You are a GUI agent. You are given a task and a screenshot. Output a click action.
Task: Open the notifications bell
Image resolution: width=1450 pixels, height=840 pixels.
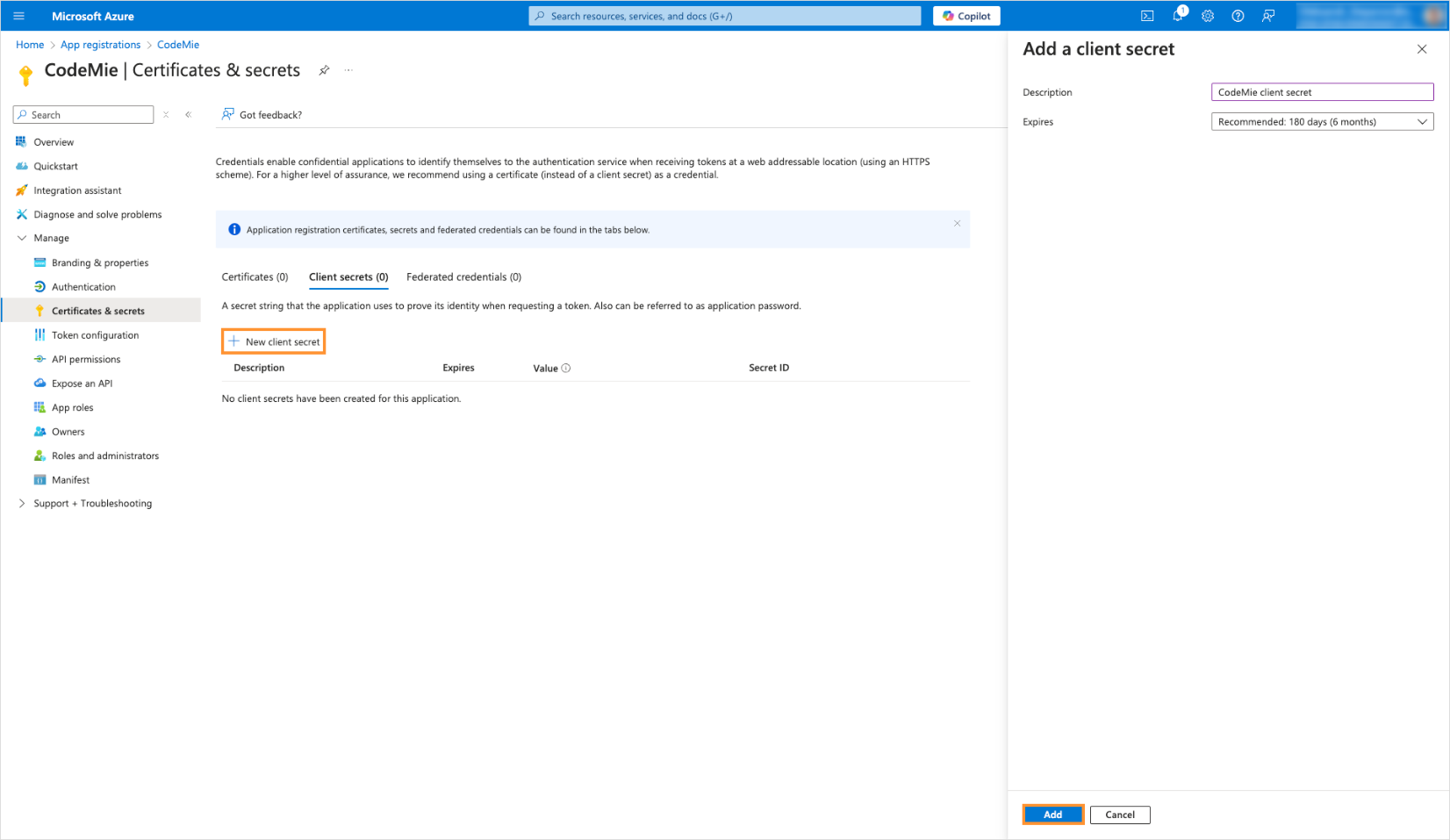[1178, 16]
